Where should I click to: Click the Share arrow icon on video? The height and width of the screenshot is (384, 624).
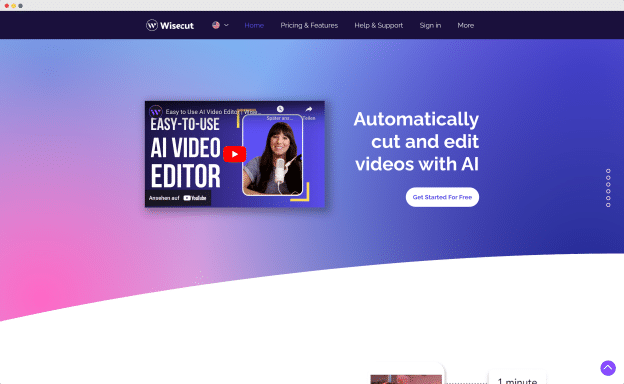(x=309, y=109)
